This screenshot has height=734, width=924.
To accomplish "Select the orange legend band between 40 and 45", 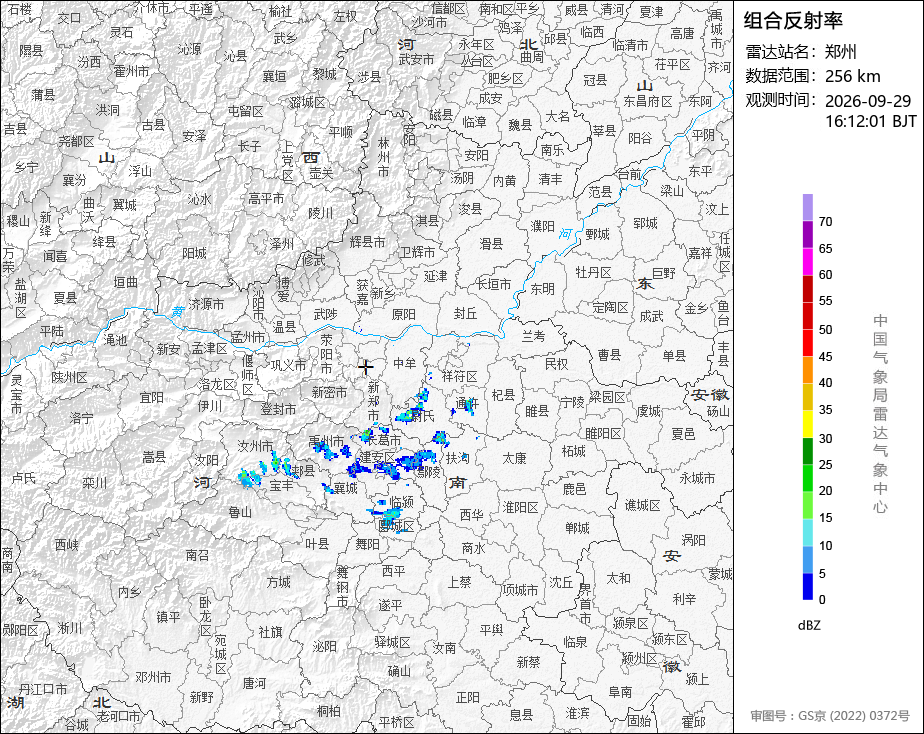I will [807, 370].
